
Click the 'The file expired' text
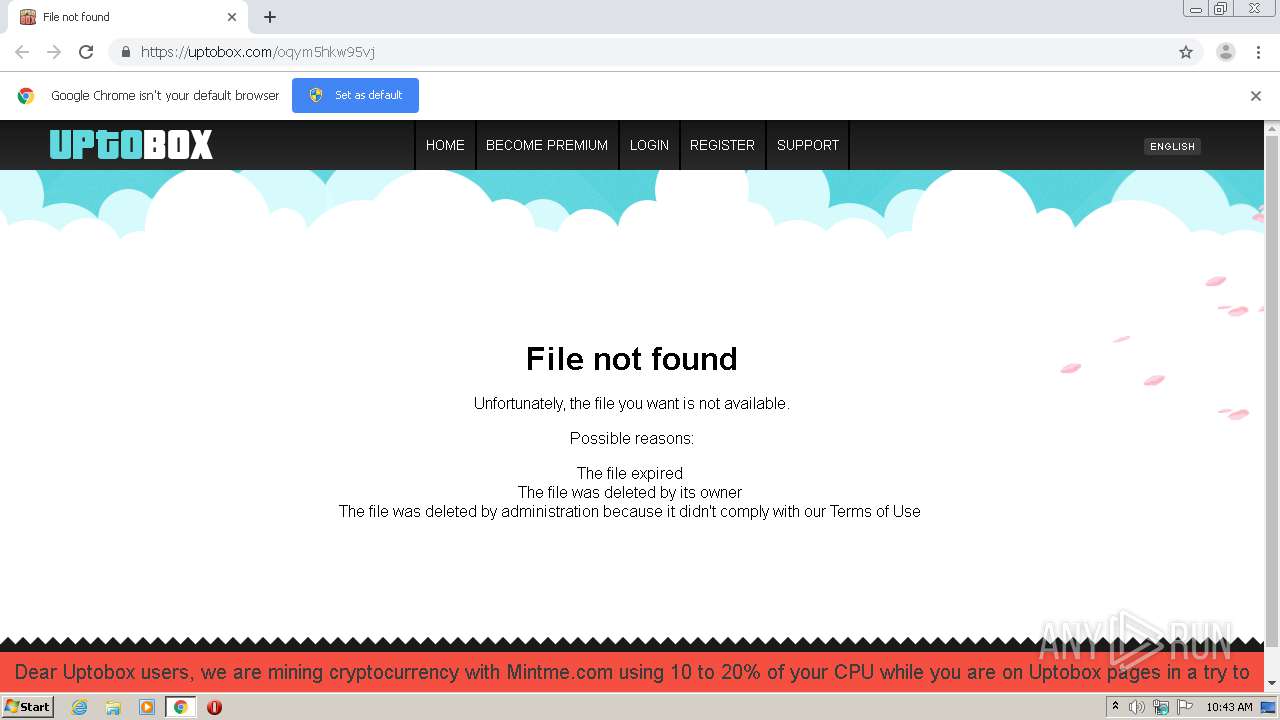(x=630, y=473)
